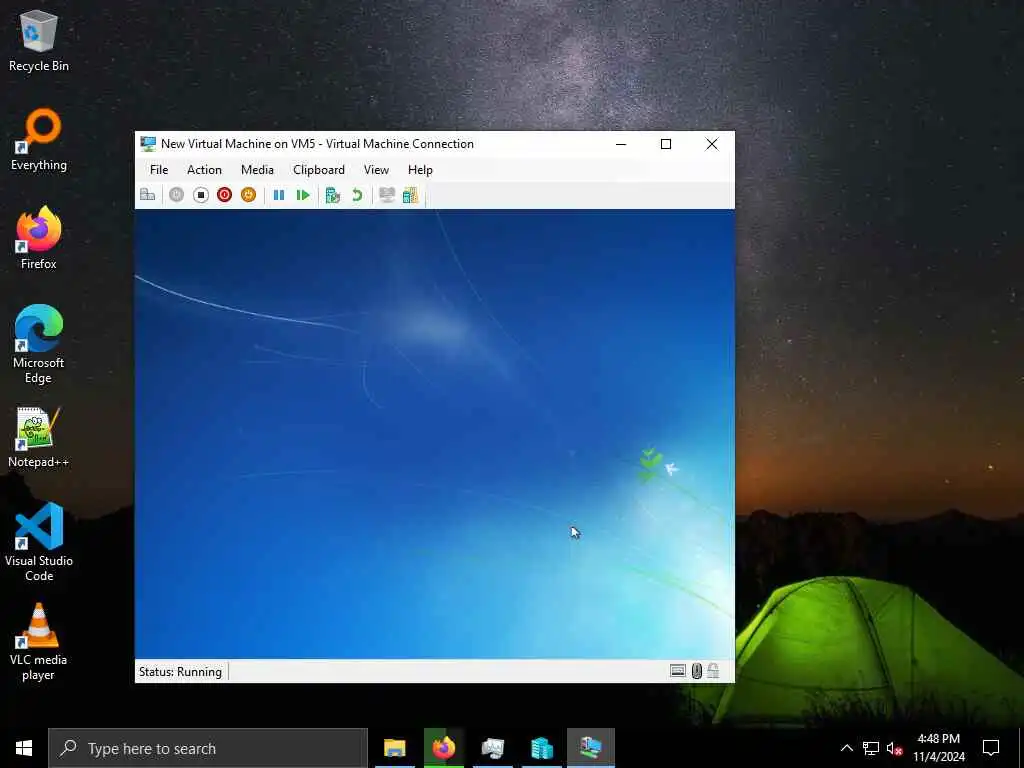Open the Help menu
Viewport: 1024px width, 768px height.
point(420,170)
